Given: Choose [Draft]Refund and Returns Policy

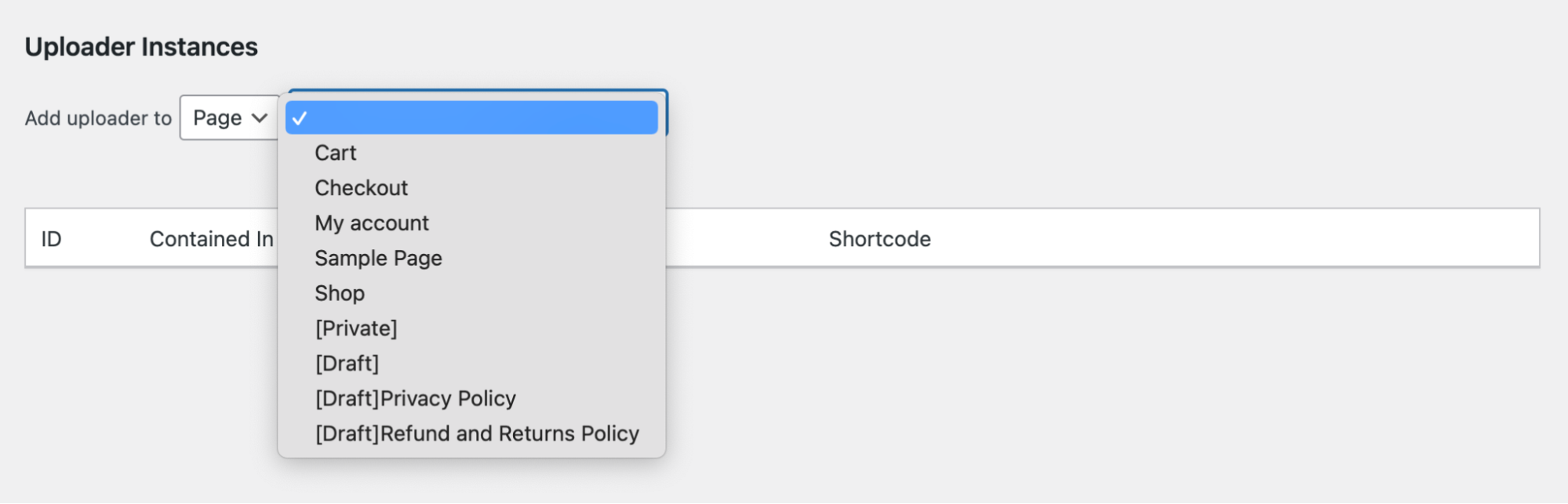Looking at the screenshot, I should click(477, 433).
